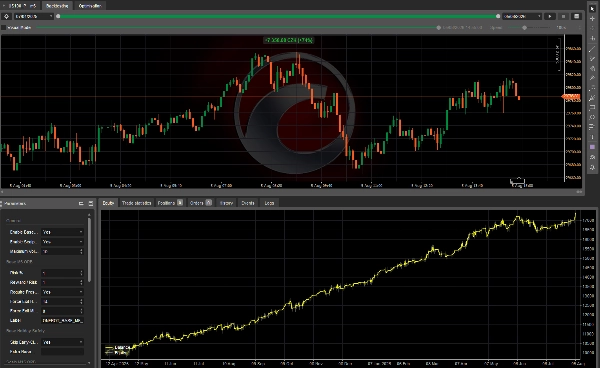
Task: Click the Force Exit Hour stepper
Action: point(81,301)
